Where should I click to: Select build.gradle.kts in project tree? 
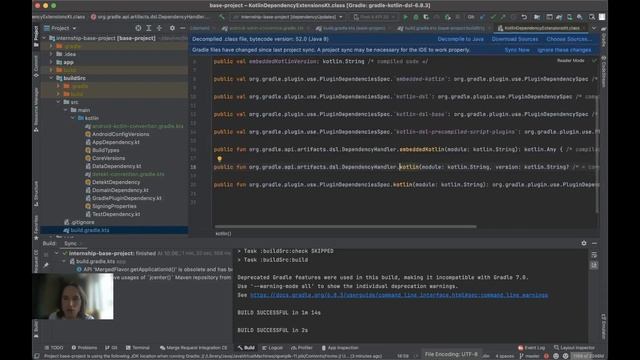tap(114, 230)
